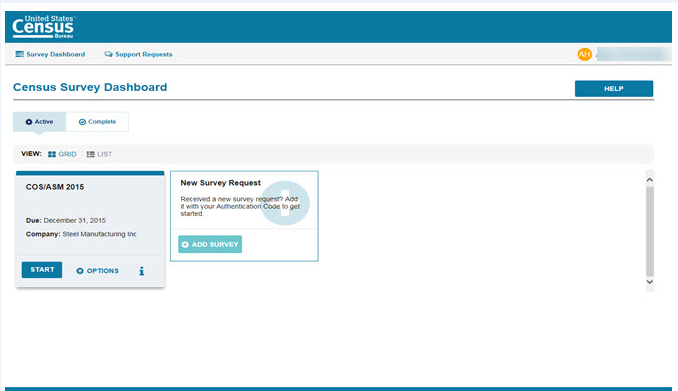The width and height of the screenshot is (678, 391).
Task: Click the scrollbar up arrow
Action: pos(649,179)
